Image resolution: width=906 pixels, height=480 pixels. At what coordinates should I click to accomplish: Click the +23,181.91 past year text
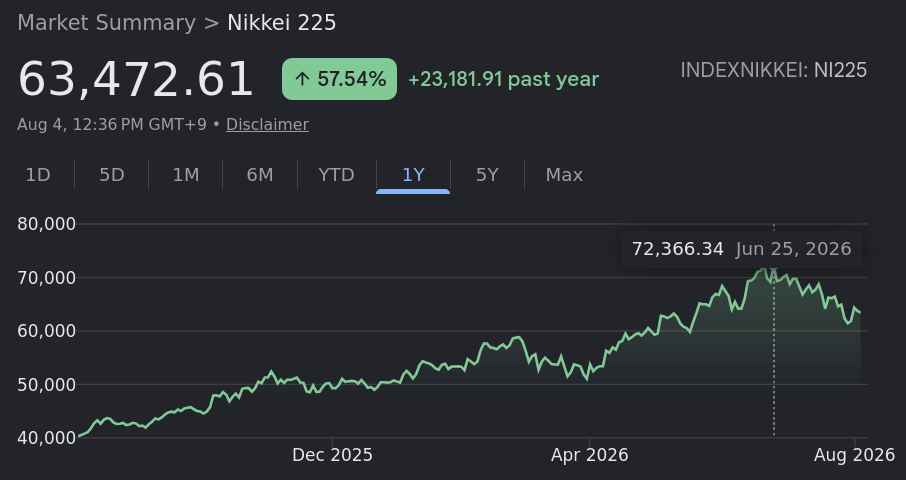pyautogui.click(x=503, y=79)
